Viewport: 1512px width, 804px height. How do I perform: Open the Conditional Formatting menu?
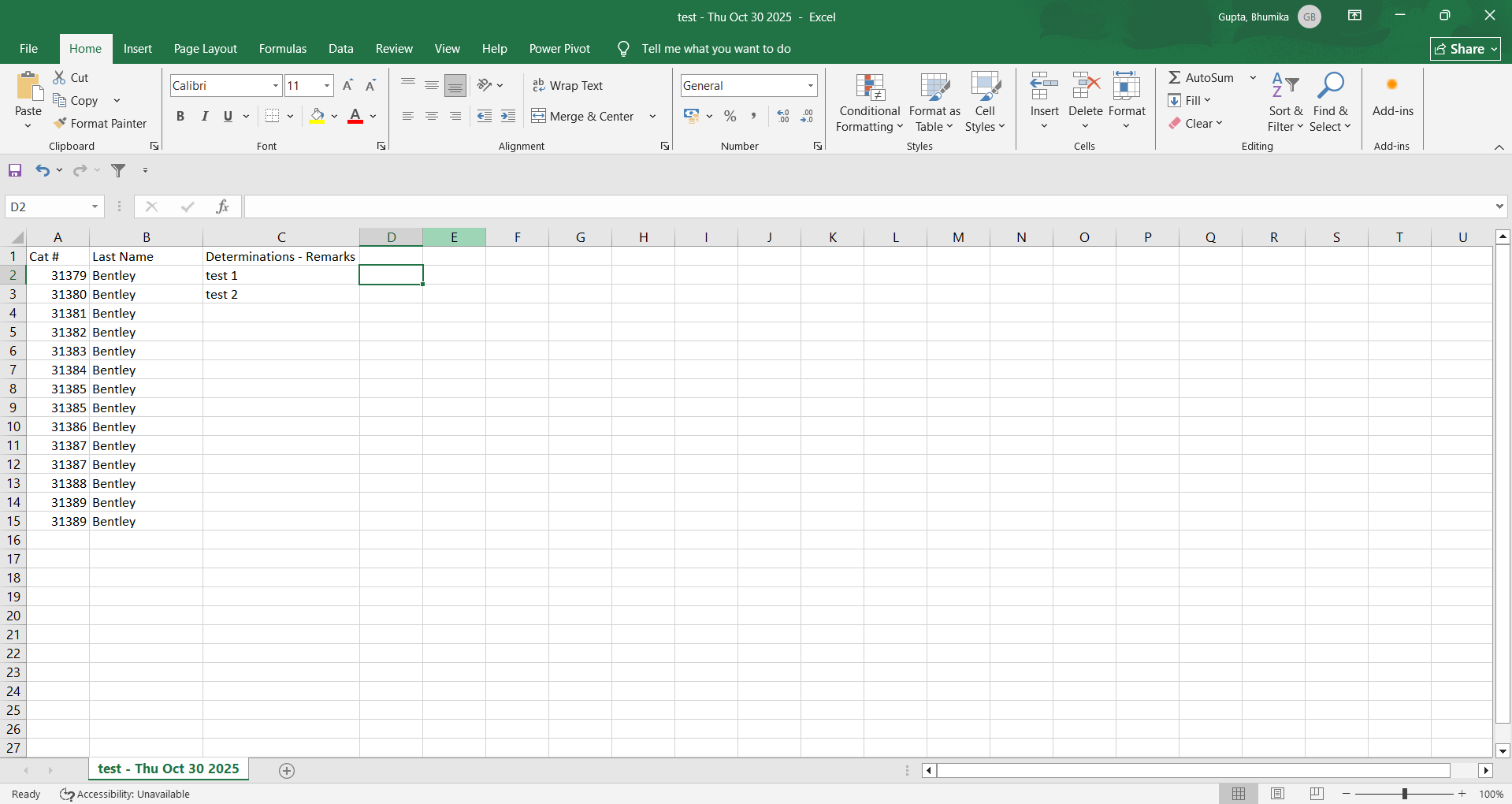point(870,103)
